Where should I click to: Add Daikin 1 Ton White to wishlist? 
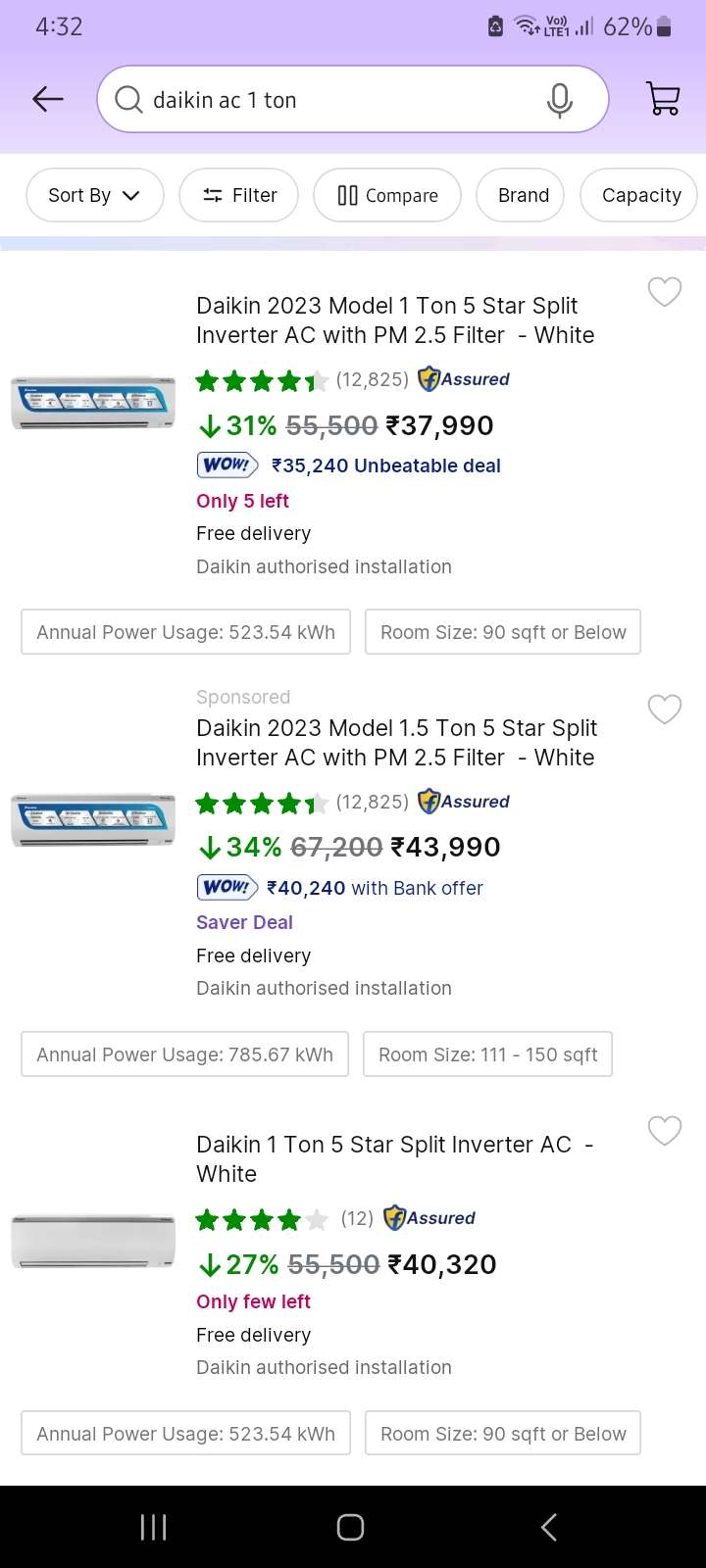click(665, 1130)
